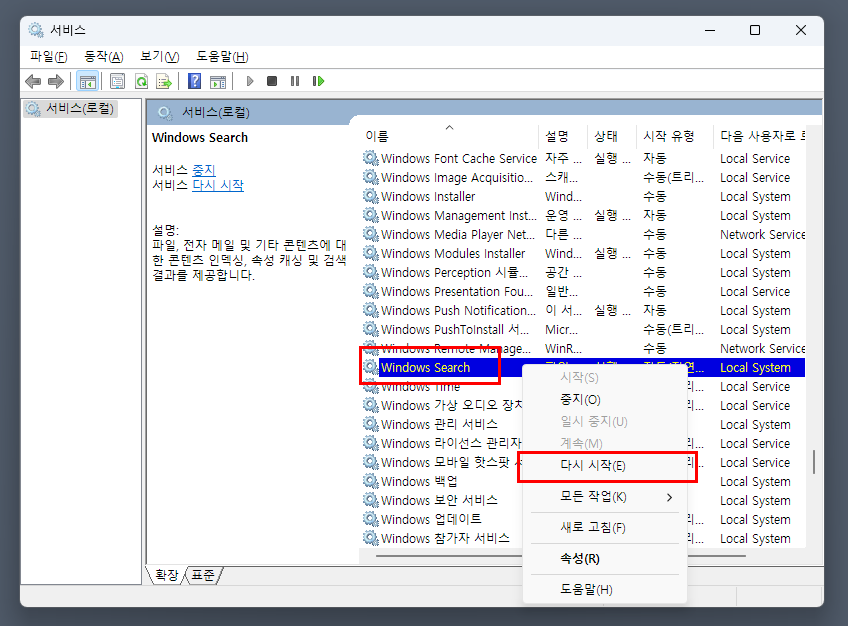The height and width of the screenshot is (626, 848).
Task: Toggle the action pane toolbar icon
Action: pyautogui.click(x=218, y=82)
